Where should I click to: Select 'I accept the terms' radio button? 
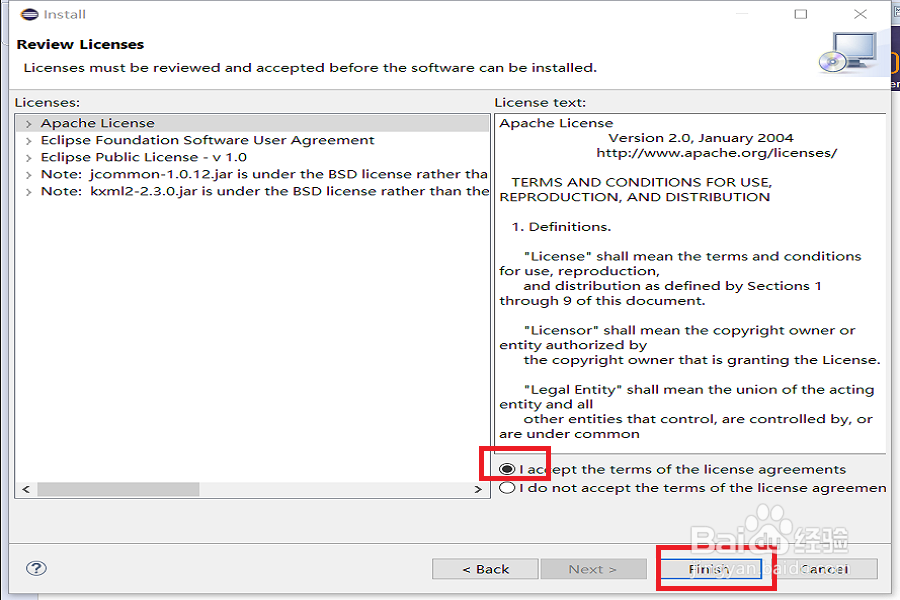507,469
